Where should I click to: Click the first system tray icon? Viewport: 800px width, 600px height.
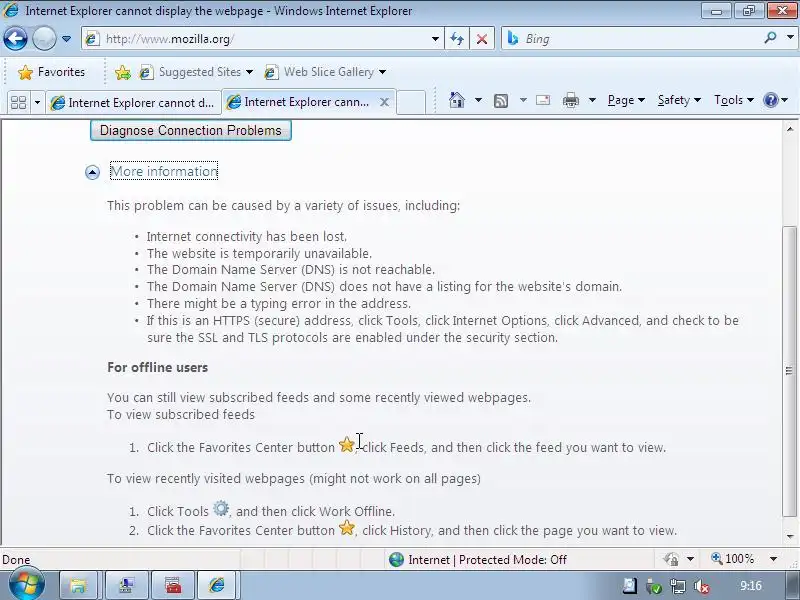tap(630, 586)
